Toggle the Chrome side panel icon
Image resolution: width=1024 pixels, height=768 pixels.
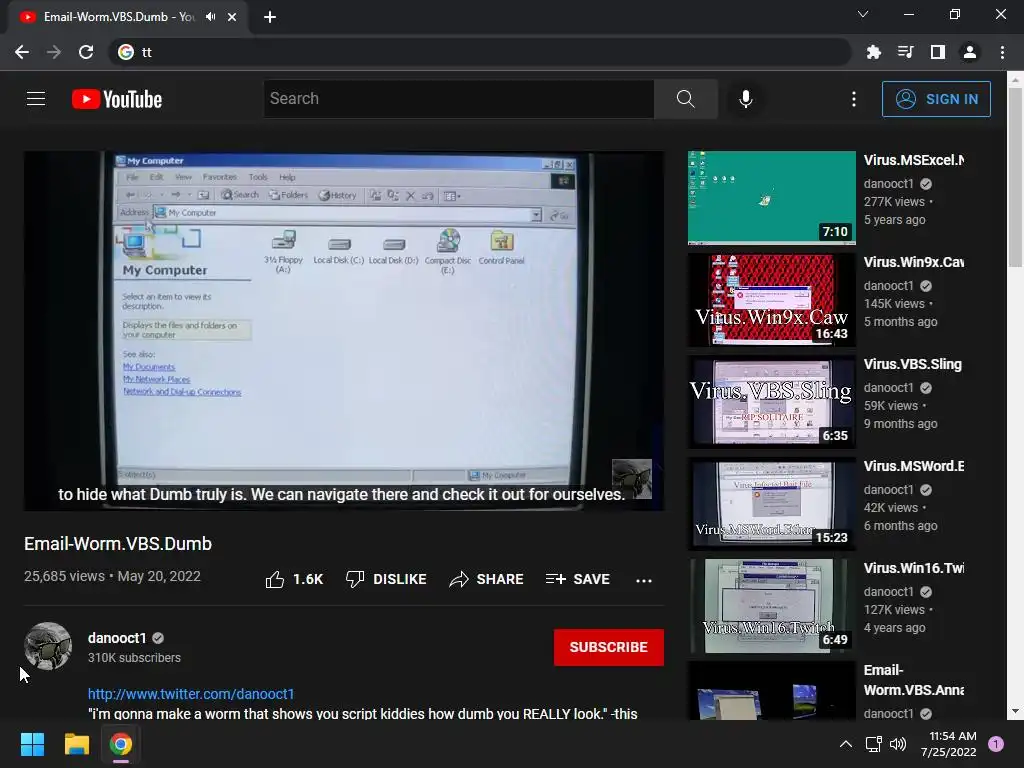pos(938,52)
